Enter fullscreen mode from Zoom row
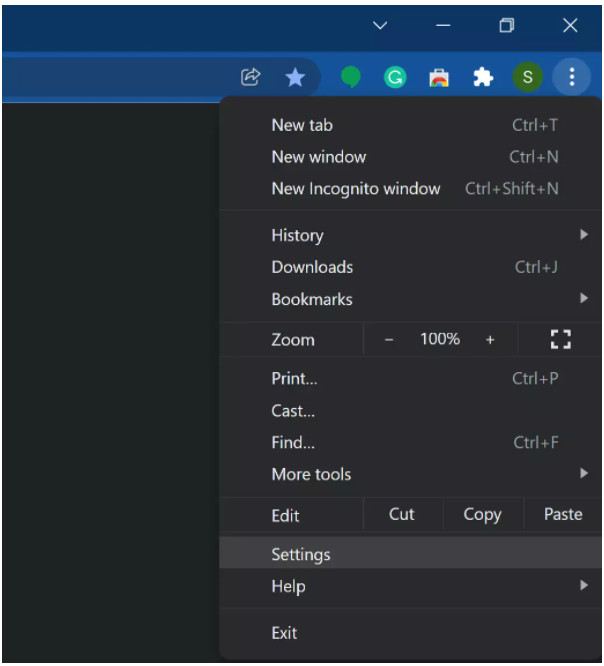Image resolution: width=604 pixels, height=666 pixels. click(x=561, y=340)
